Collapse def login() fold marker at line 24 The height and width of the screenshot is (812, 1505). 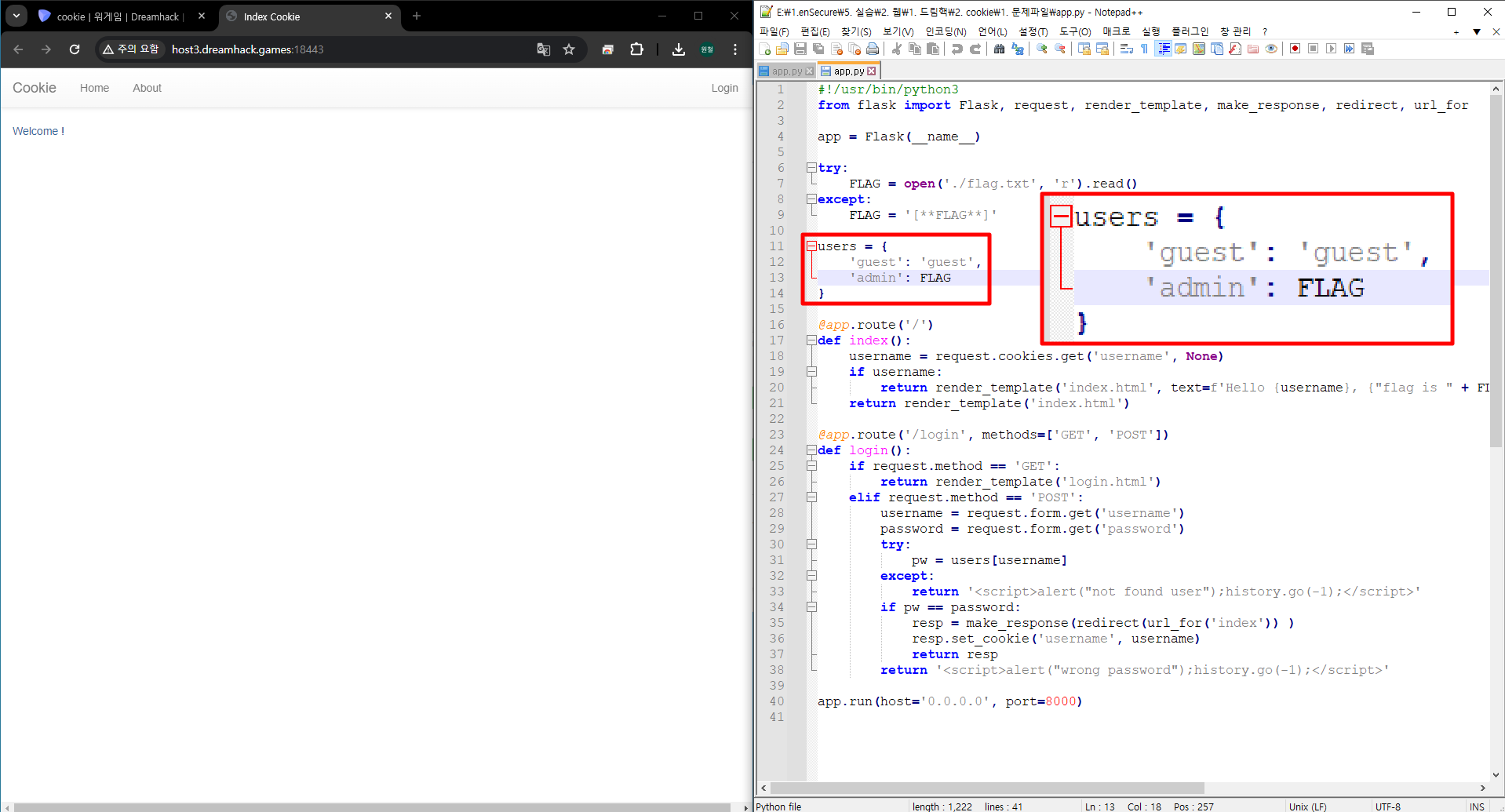point(811,450)
